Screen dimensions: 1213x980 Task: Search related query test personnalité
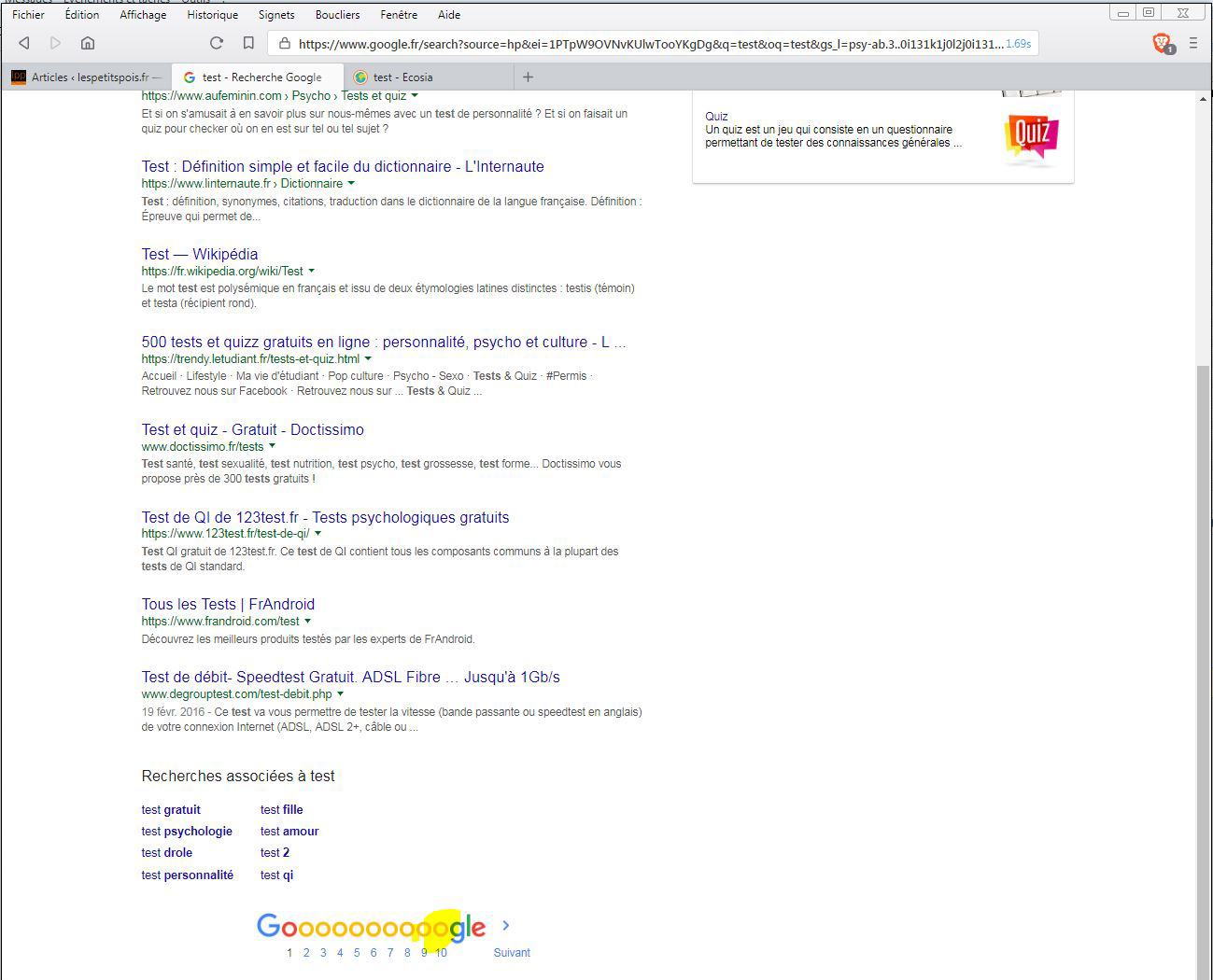[x=188, y=875]
